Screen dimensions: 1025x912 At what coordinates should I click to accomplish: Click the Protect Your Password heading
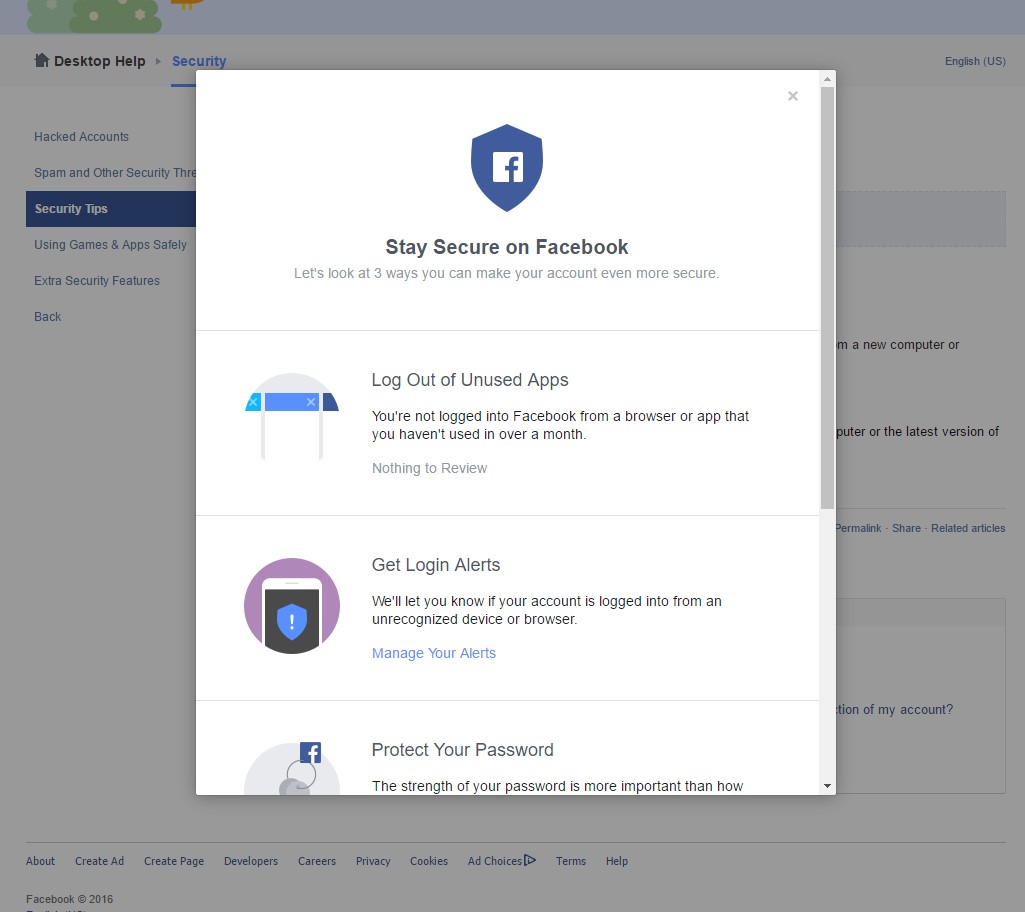tap(463, 750)
